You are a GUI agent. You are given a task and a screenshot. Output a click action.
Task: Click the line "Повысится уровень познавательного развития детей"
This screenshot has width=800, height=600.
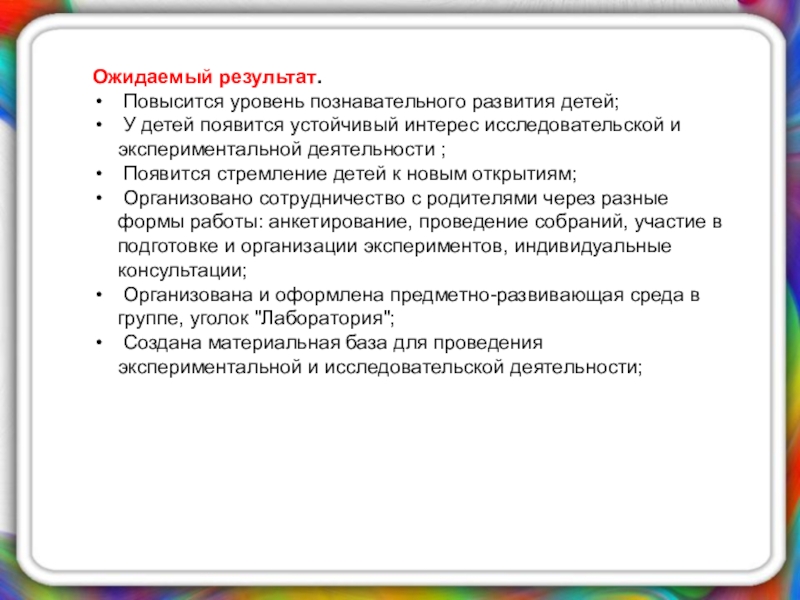click(372, 102)
